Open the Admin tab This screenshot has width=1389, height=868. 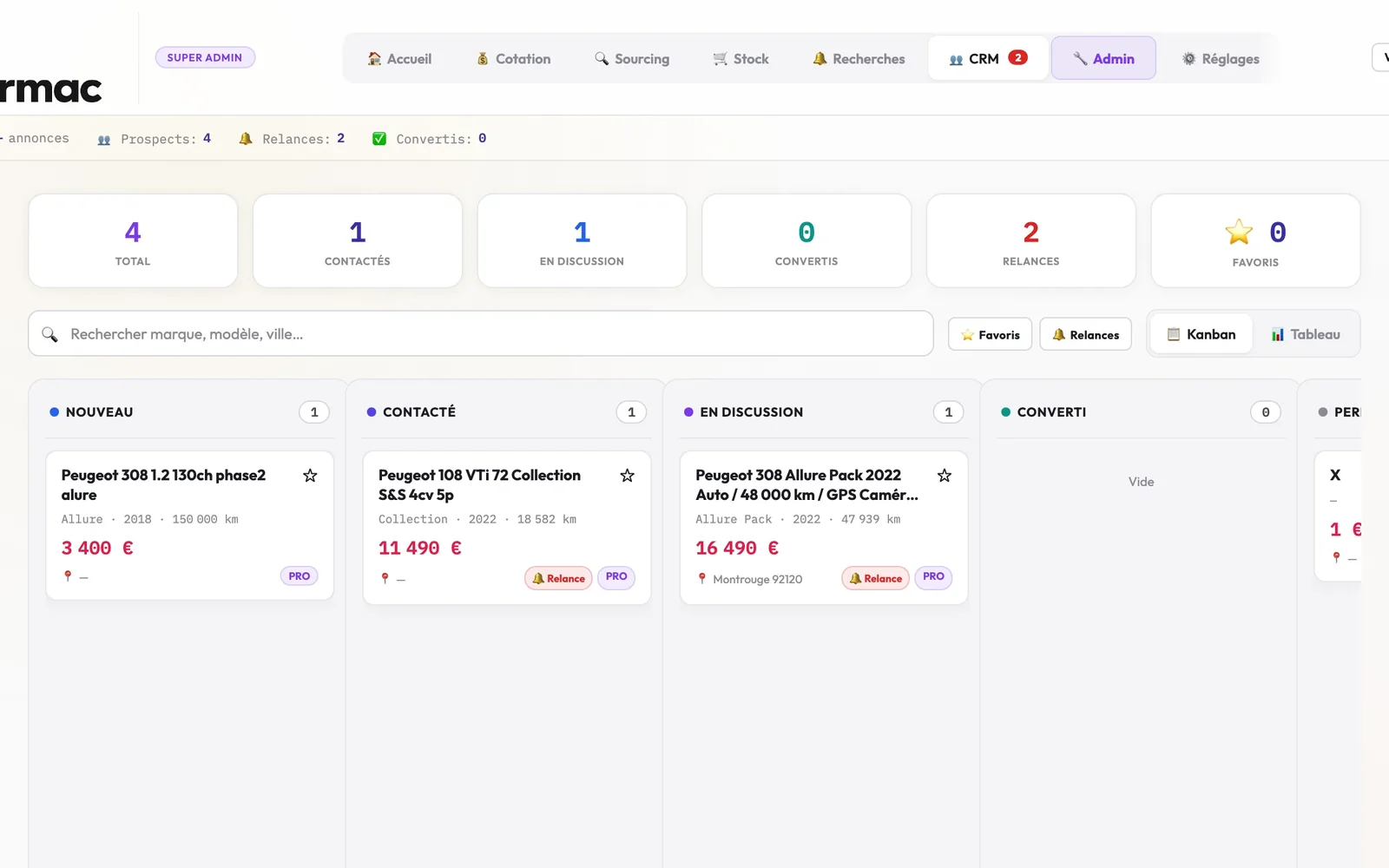point(1103,58)
